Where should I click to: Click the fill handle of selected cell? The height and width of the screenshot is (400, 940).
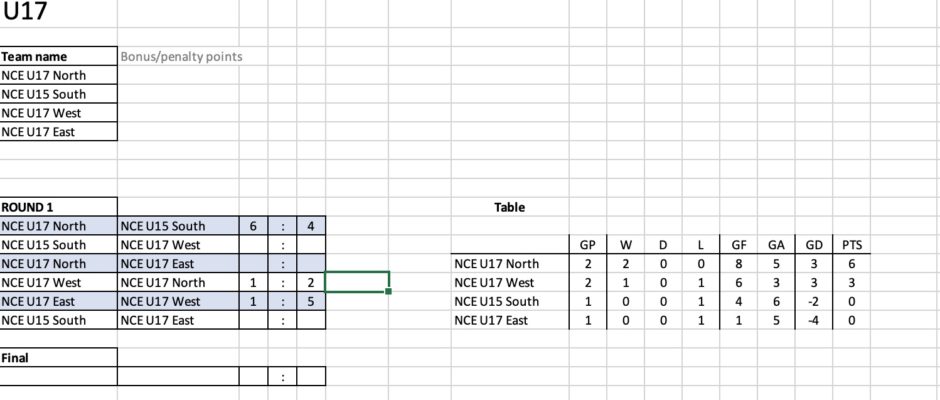[388, 291]
